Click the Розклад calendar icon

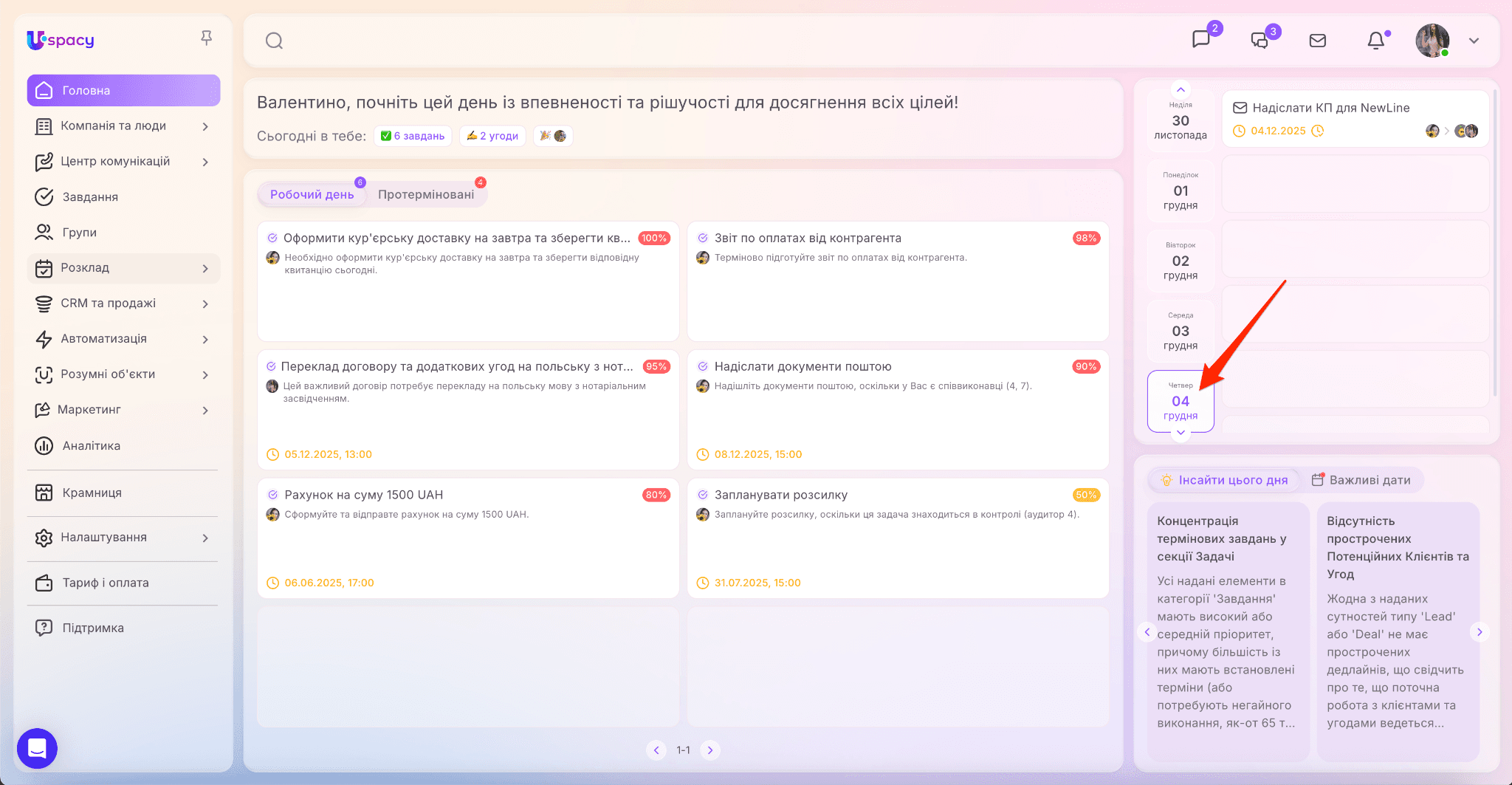click(x=44, y=268)
